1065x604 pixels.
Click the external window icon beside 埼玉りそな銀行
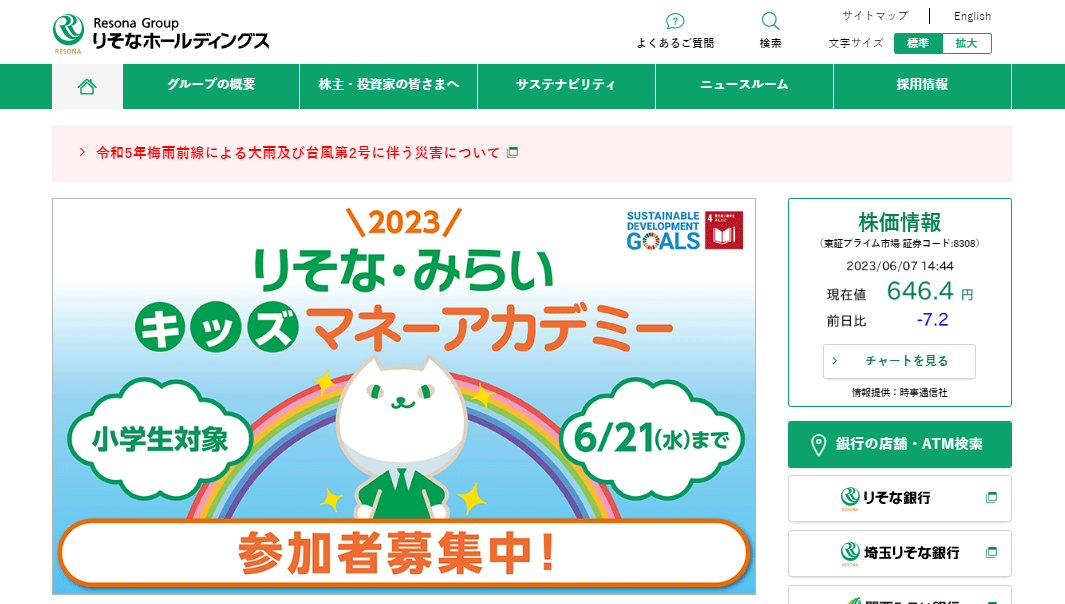[992, 553]
